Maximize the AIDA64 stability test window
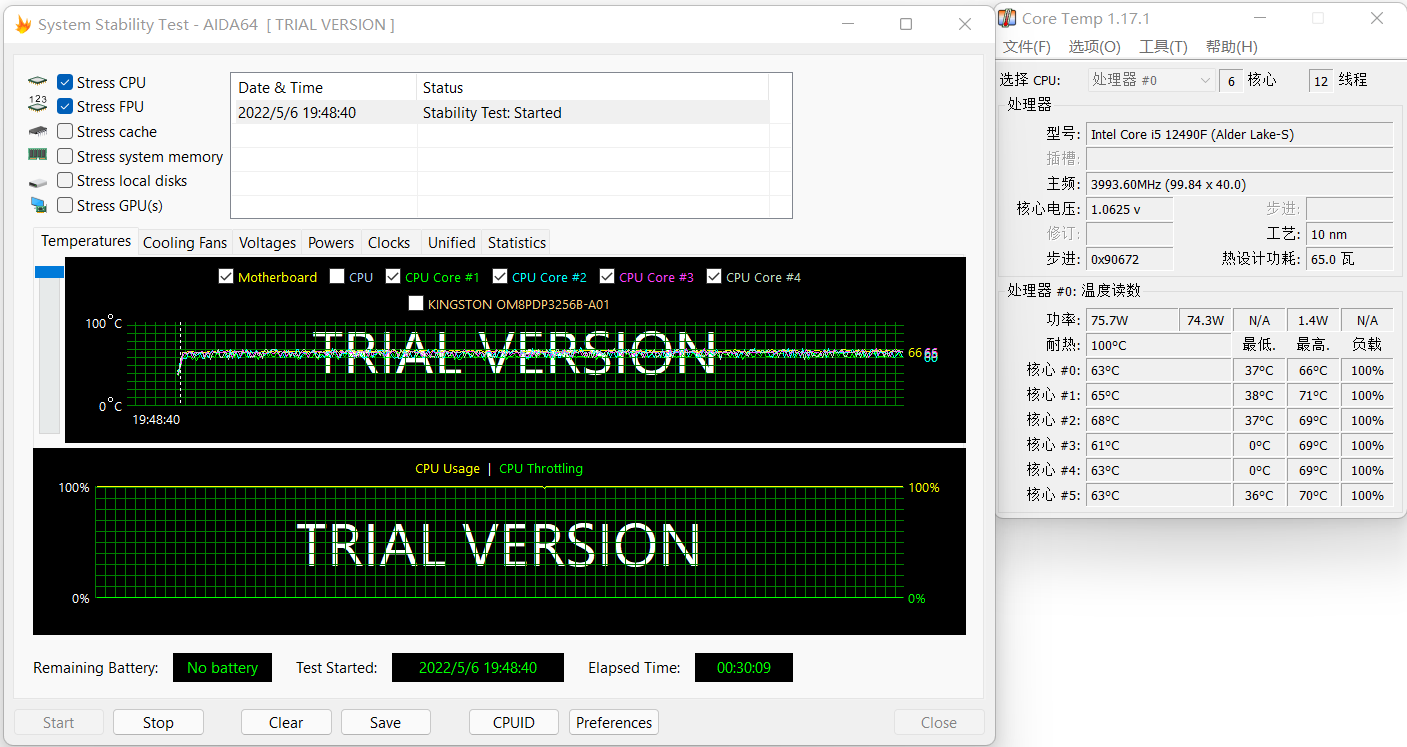Viewport: 1407px width, 747px height. click(x=906, y=25)
